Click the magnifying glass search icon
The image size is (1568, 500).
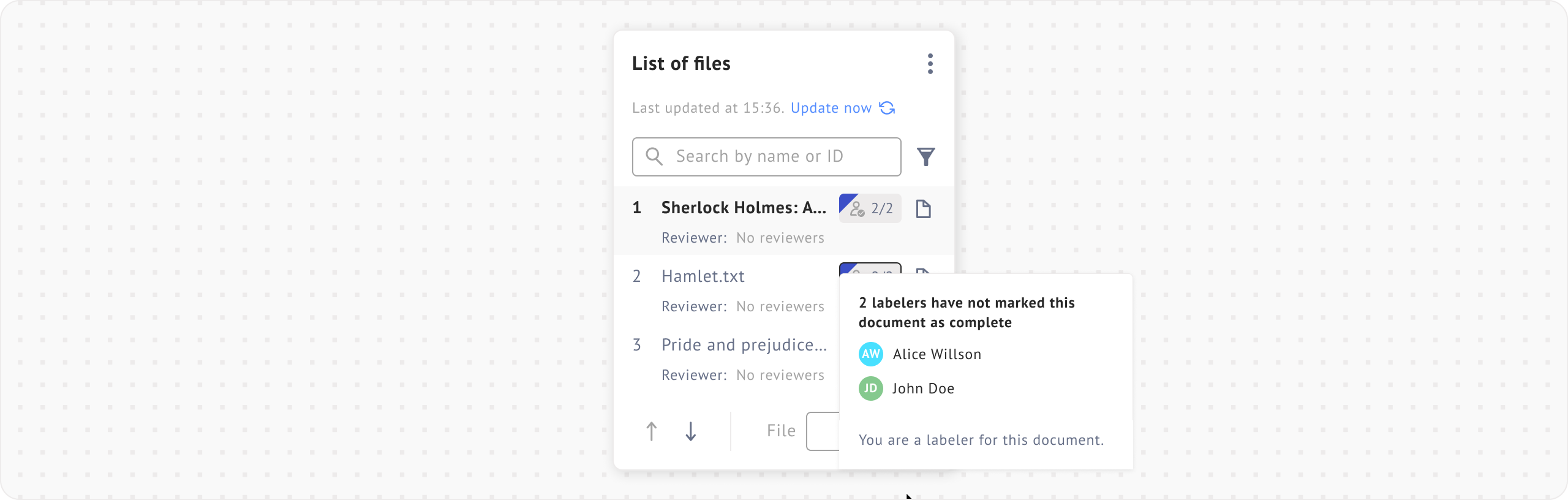[x=654, y=157]
